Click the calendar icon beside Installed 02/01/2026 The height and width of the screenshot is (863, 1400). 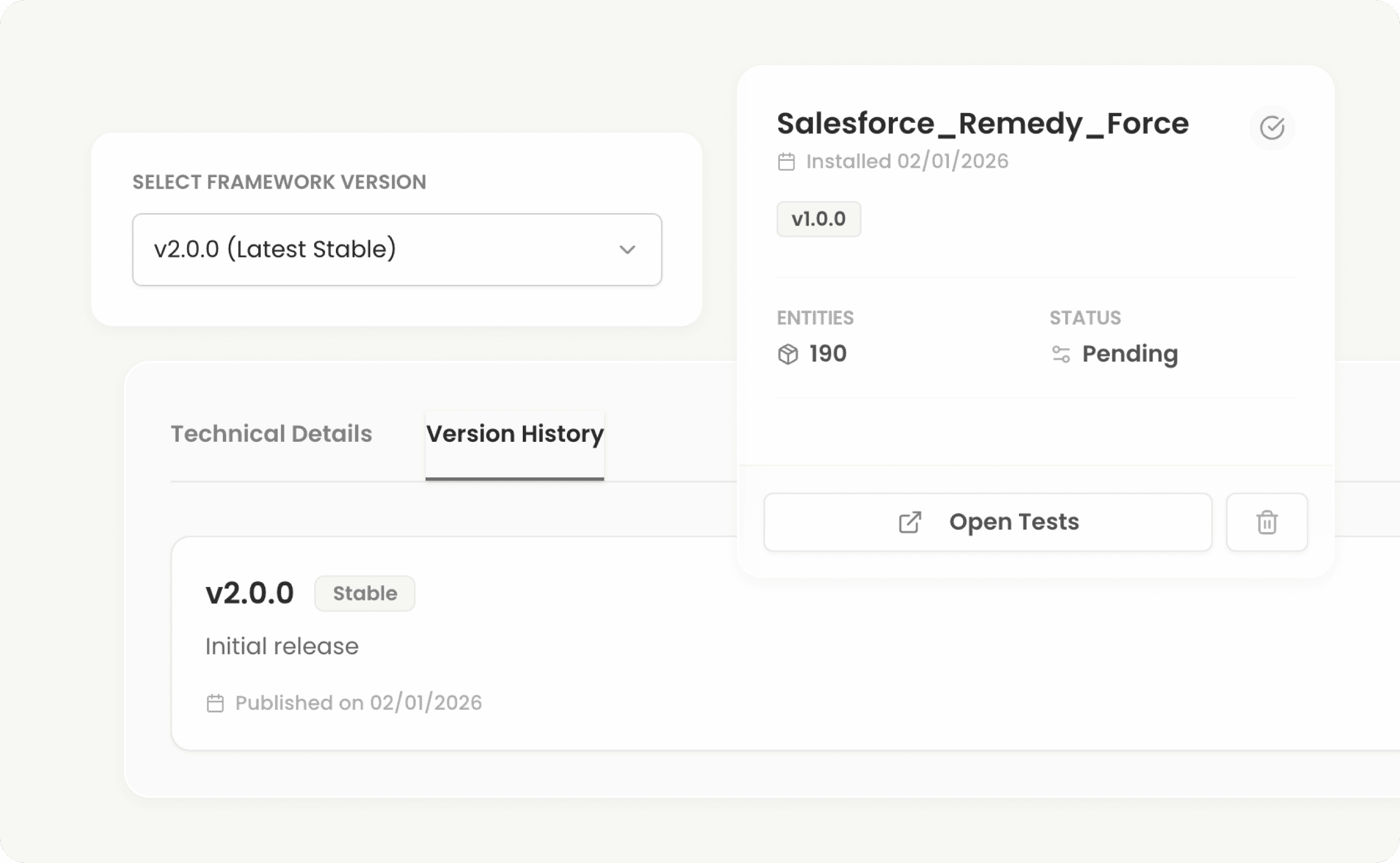(x=786, y=161)
